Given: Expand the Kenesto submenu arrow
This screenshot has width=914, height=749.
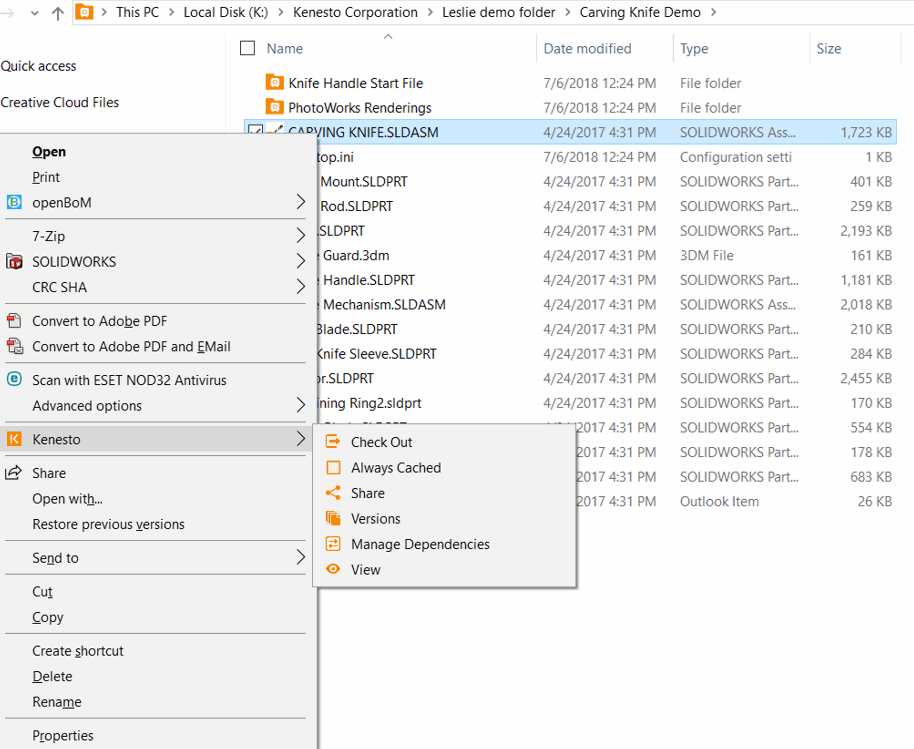Looking at the screenshot, I should pyautogui.click(x=300, y=439).
